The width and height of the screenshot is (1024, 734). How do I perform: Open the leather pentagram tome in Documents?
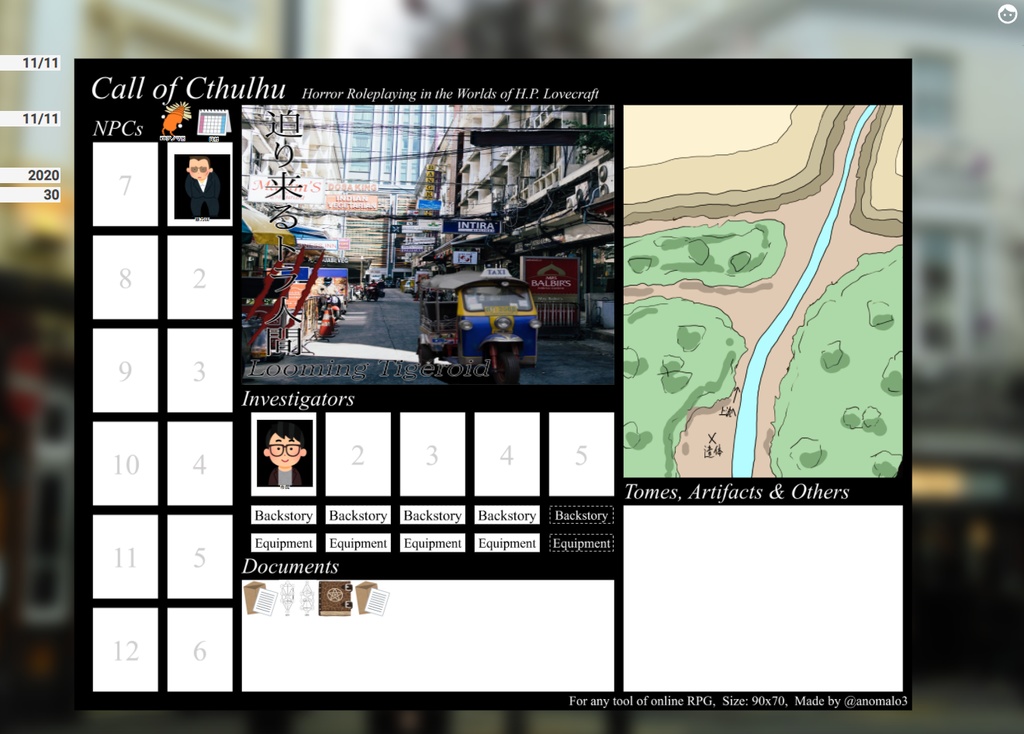pyautogui.click(x=336, y=598)
